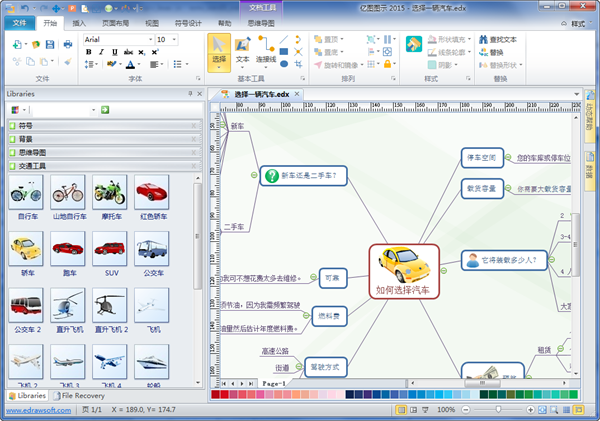Pick the 红色轿车 red car symbol
Viewport: 600px width, 421px height.
151,193
